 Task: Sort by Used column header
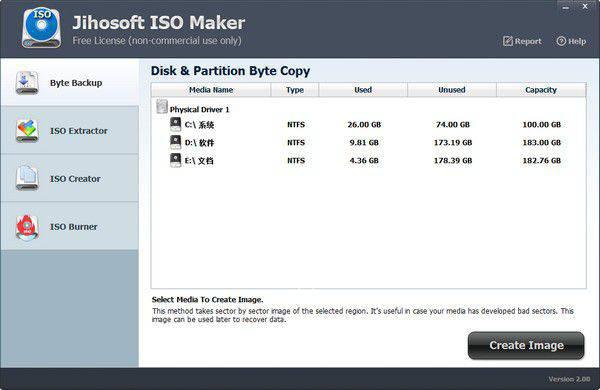pyautogui.click(x=363, y=90)
